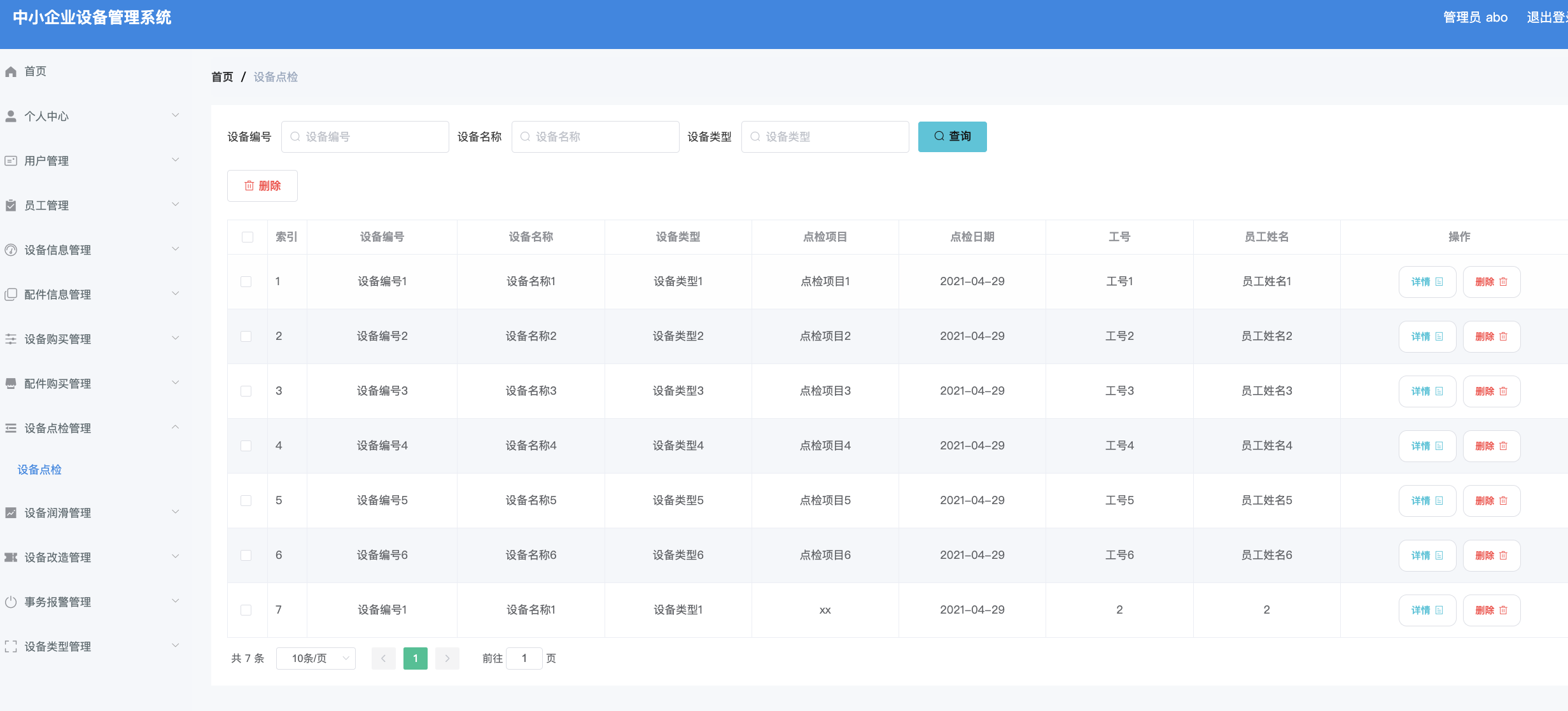
Task: Expand 员工管理 using its chevron
Action: click(176, 204)
